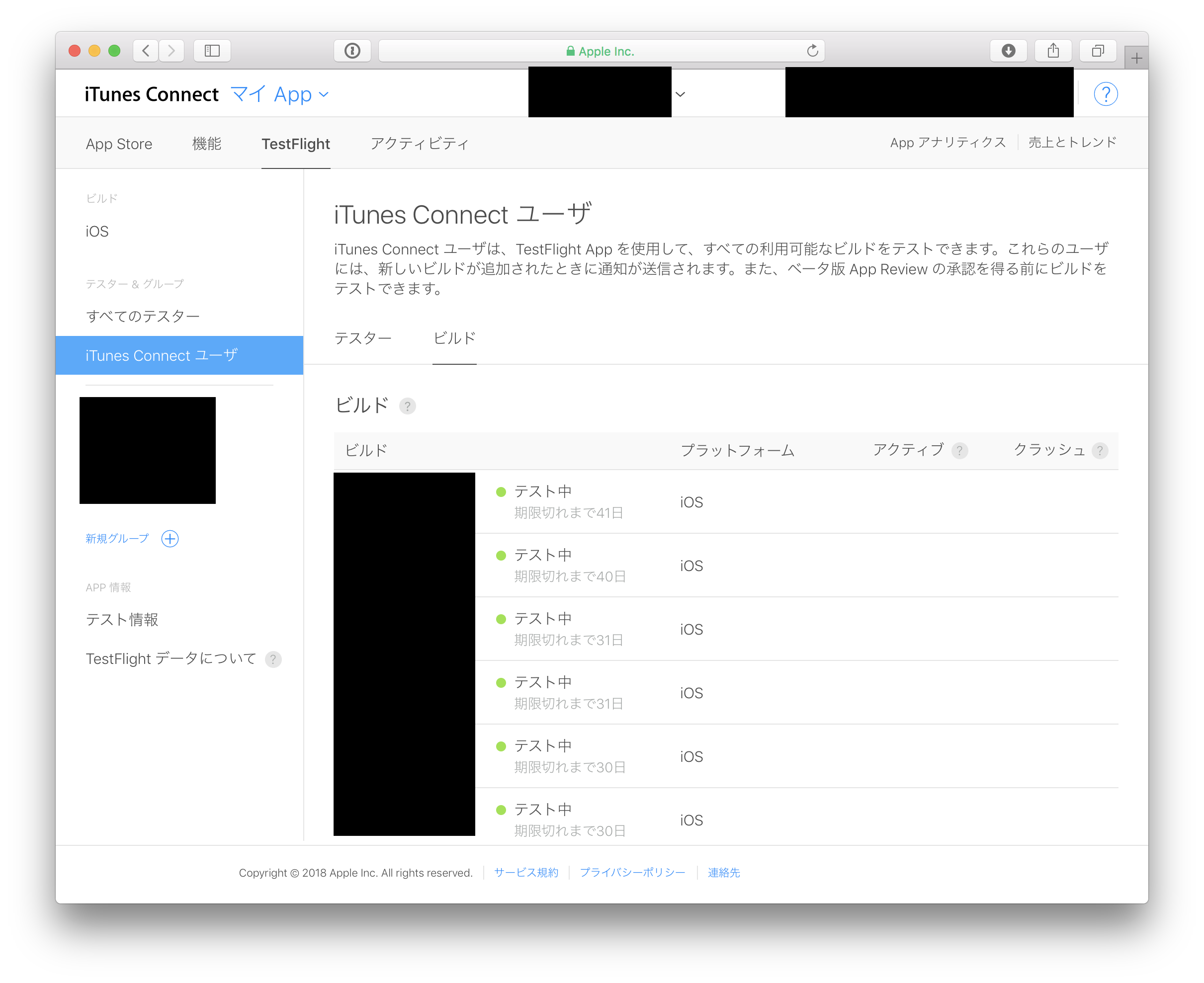Open the blue help question mark icon
Image resolution: width=1204 pixels, height=983 pixels.
pyautogui.click(x=1105, y=94)
